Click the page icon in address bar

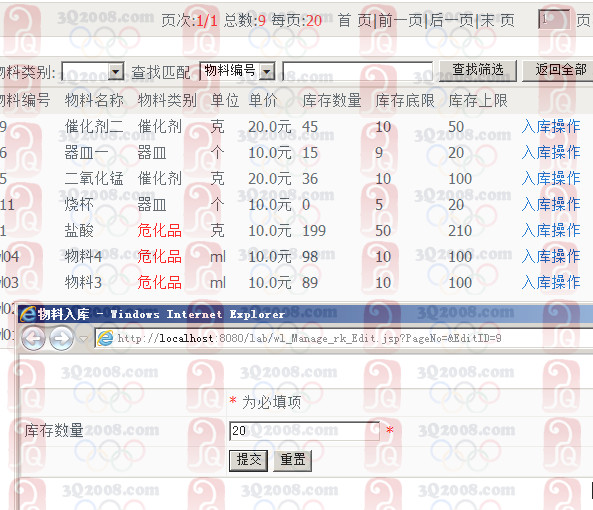pyautogui.click(x=105, y=338)
